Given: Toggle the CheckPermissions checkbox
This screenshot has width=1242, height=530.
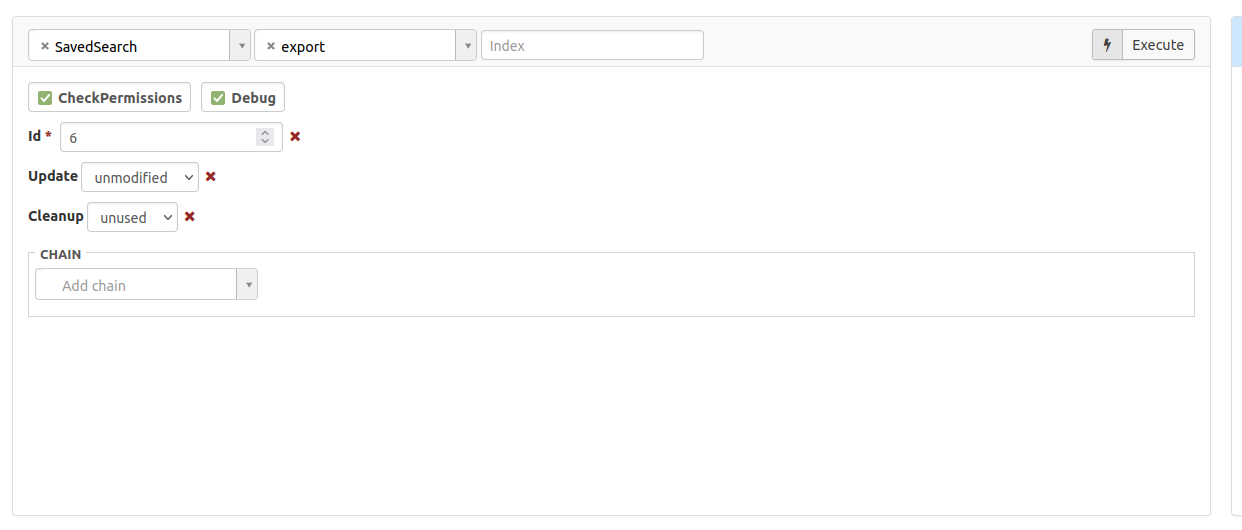Looking at the screenshot, I should pyautogui.click(x=45, y=98).
